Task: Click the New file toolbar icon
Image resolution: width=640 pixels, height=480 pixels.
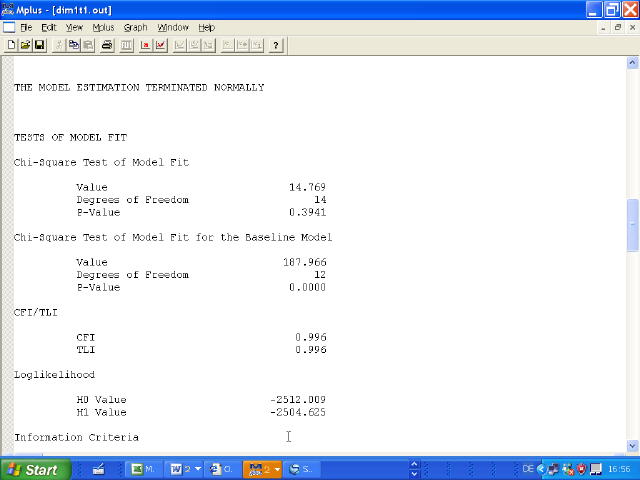Action: [11, 45]
